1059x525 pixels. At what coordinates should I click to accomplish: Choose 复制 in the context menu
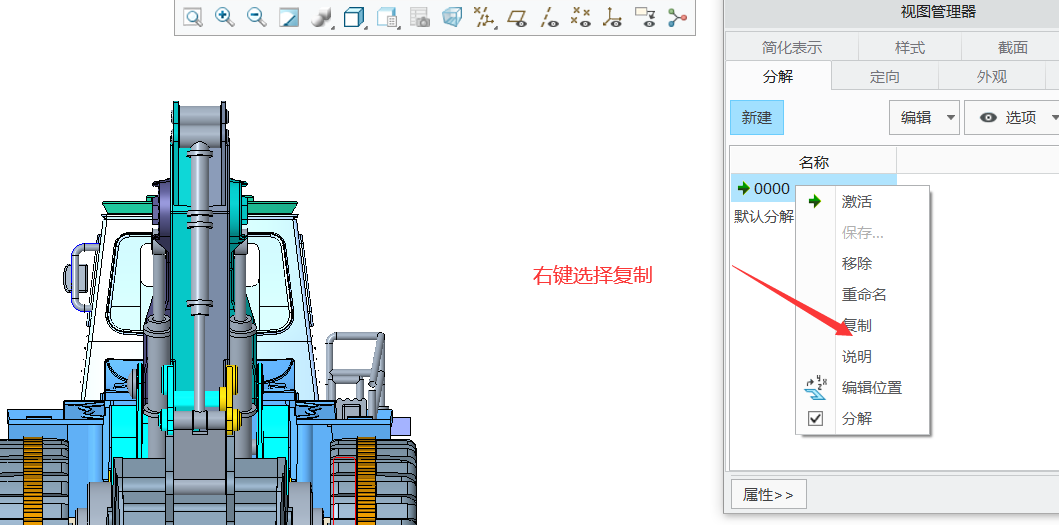[x=856, y=326]
